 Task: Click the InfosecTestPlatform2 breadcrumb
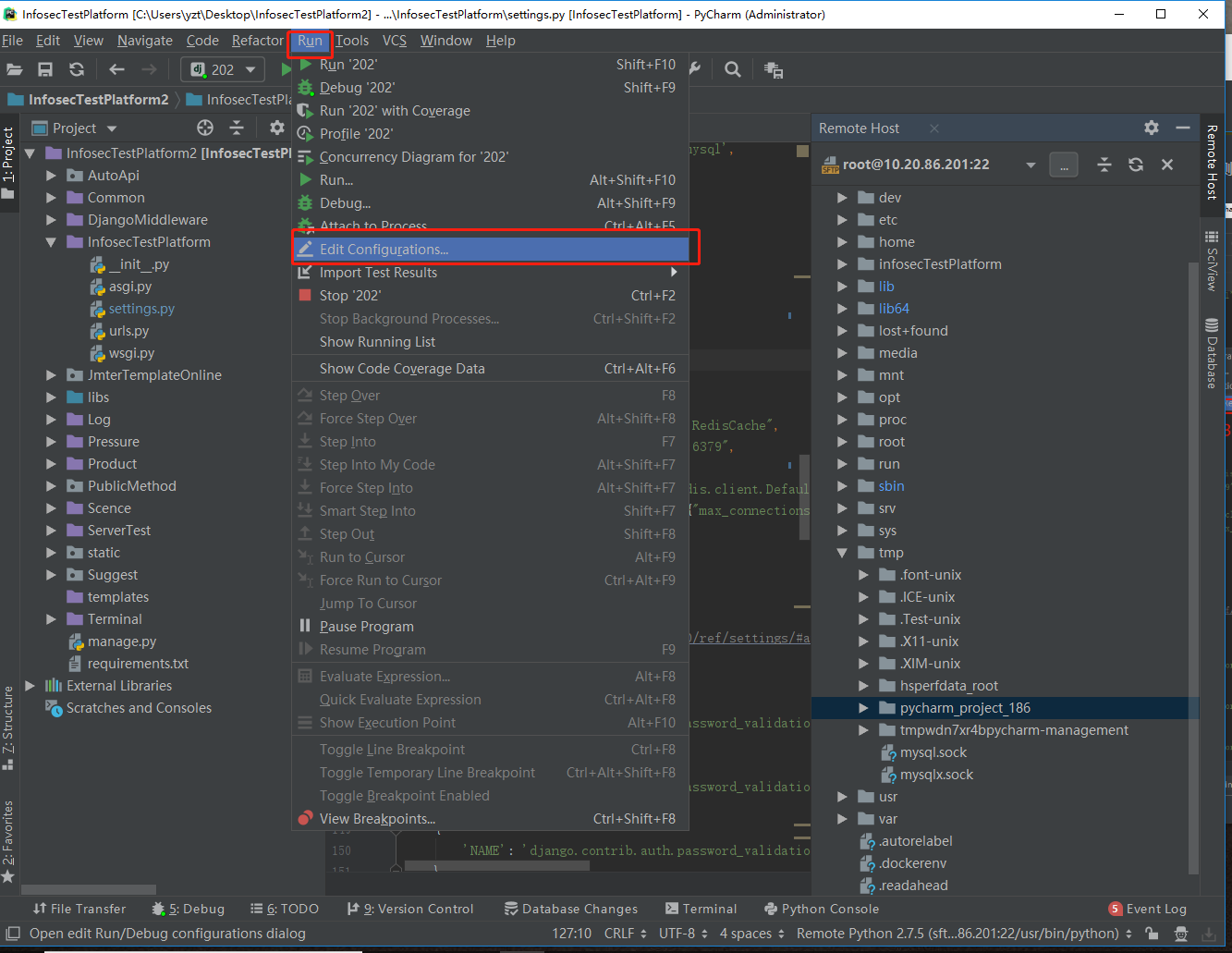(x=88, y=100)
